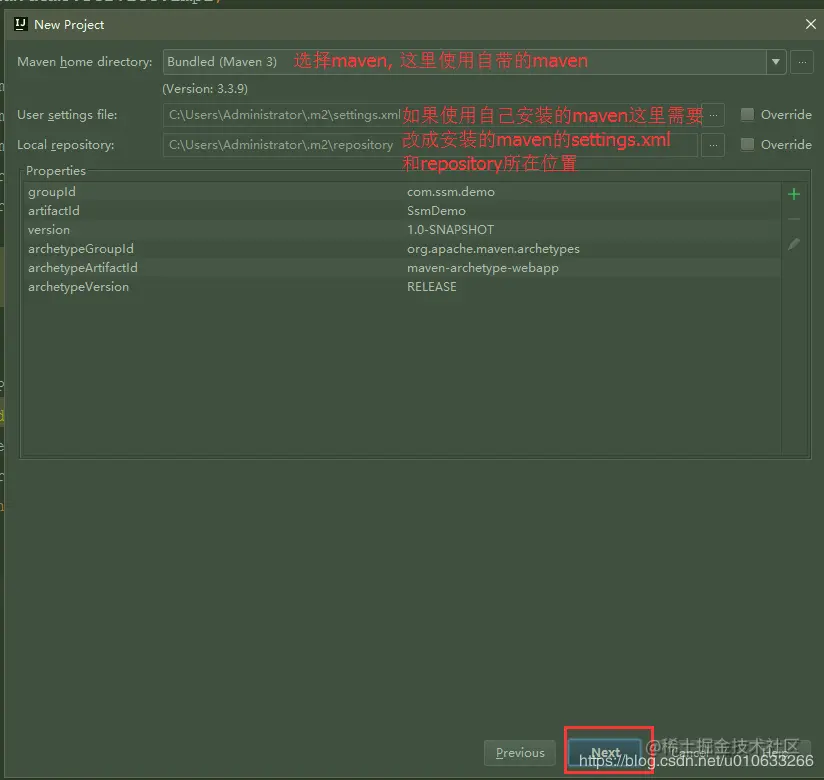Viewport: 824px width, 780px height.
Task: Click the Next button
Action: tap(604, 753)
